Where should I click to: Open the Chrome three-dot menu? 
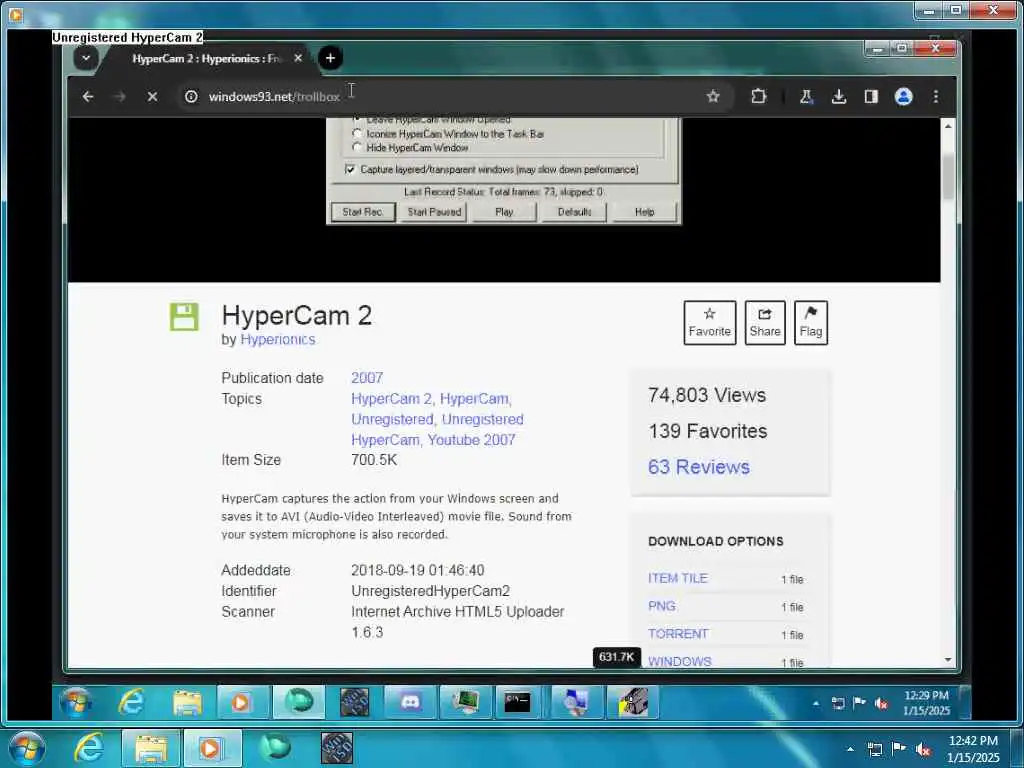tap(935, 97)
